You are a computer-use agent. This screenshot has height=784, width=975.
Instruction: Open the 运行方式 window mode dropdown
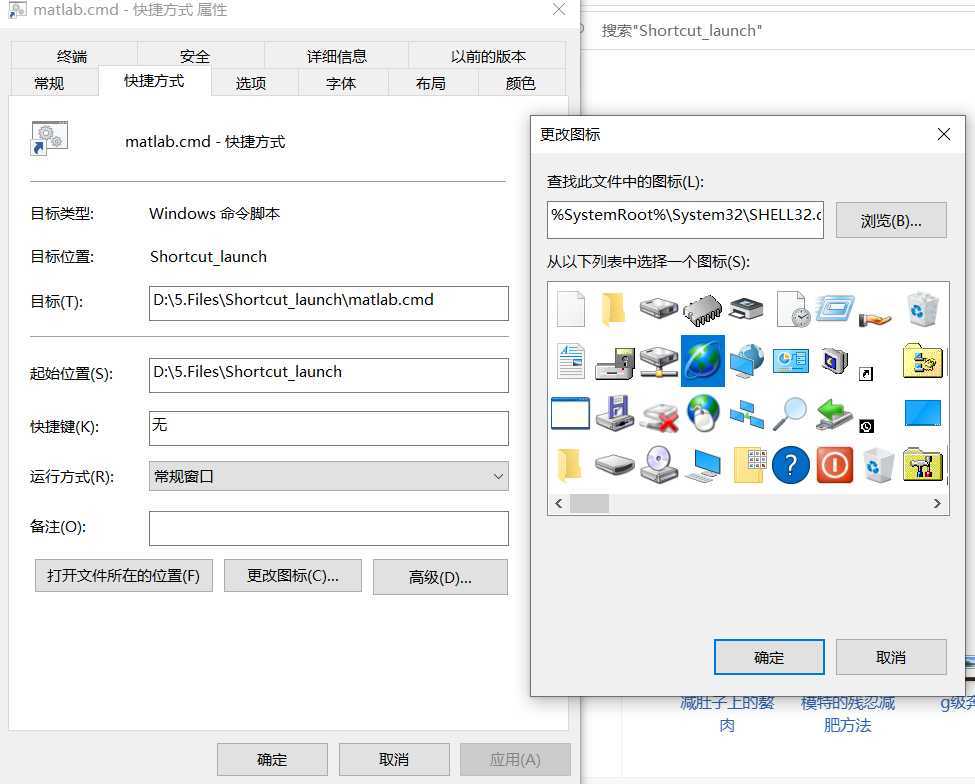click(328, 477)
